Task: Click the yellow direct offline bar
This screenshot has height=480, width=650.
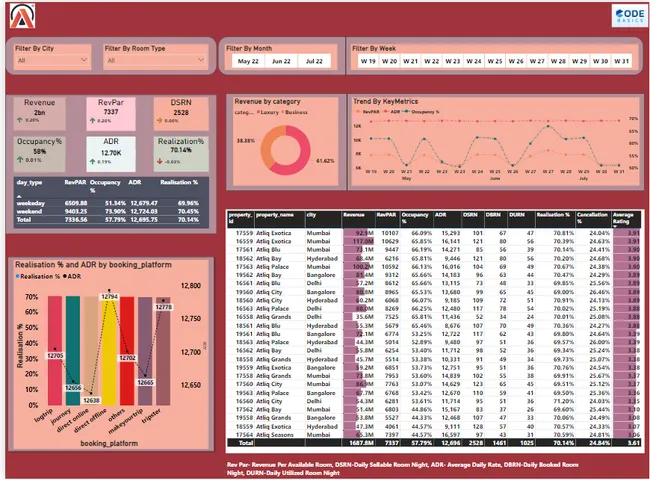Action: pyautogui.click(x=109, y=351)
